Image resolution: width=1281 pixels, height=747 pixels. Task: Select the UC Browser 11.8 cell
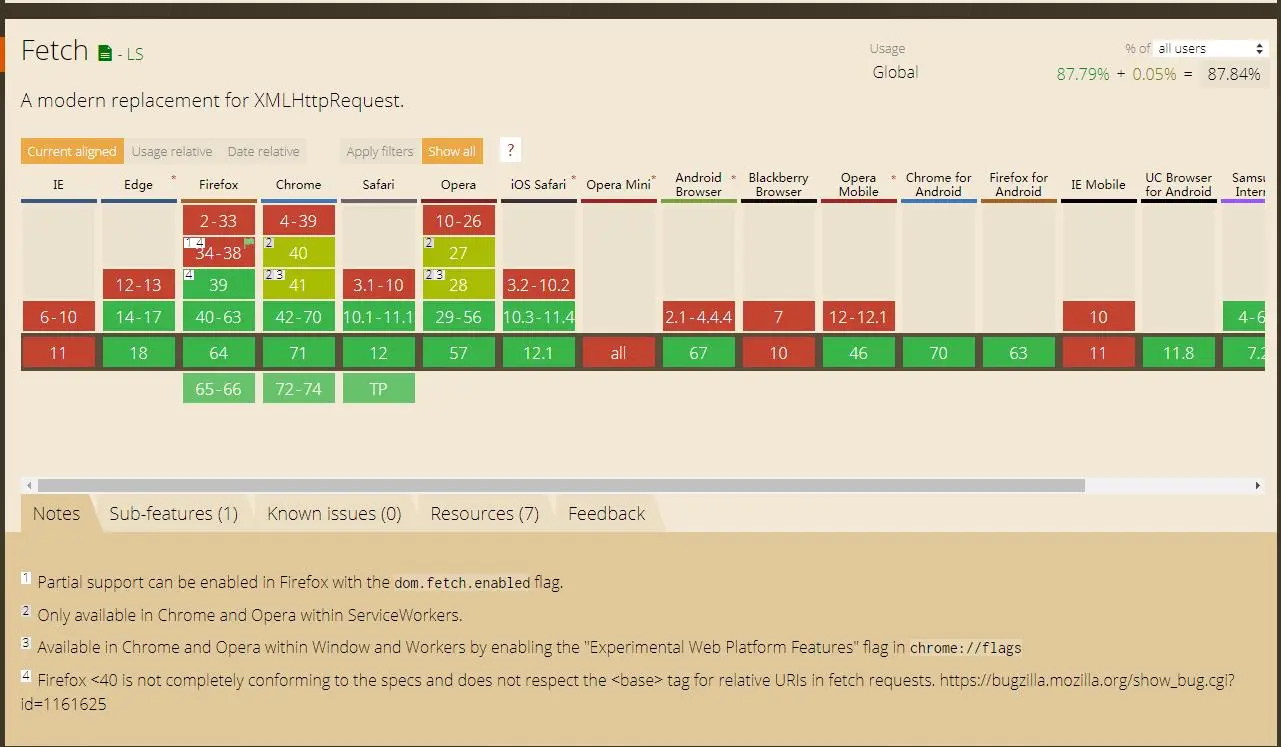click(1178, 352)
